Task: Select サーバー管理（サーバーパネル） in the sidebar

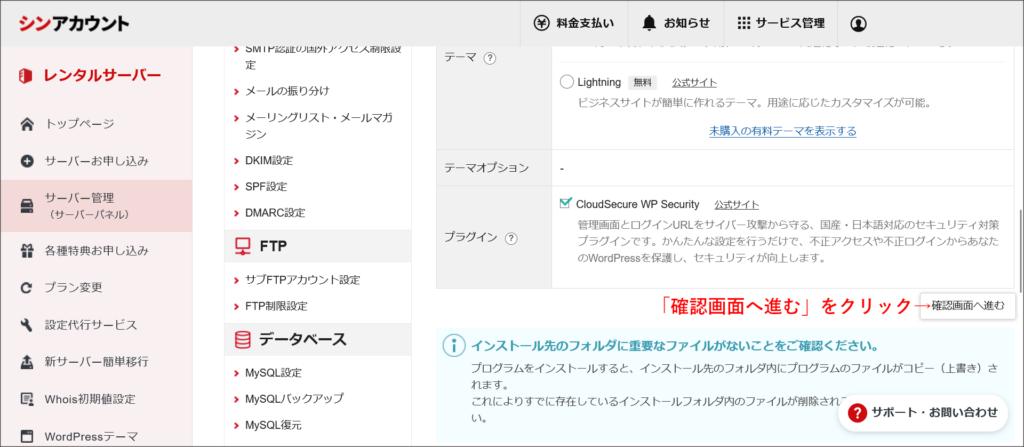Action: coord(97,206)
